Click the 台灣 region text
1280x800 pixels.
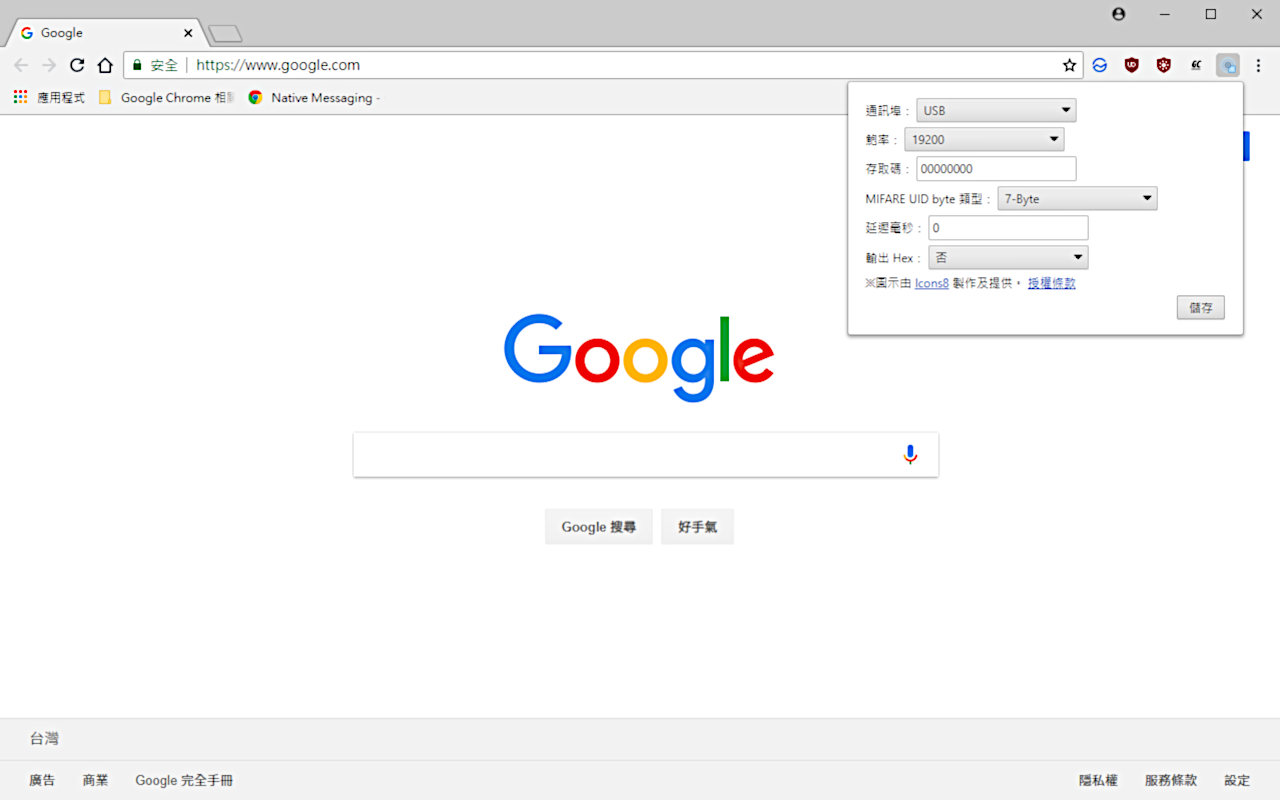(44, 739)
